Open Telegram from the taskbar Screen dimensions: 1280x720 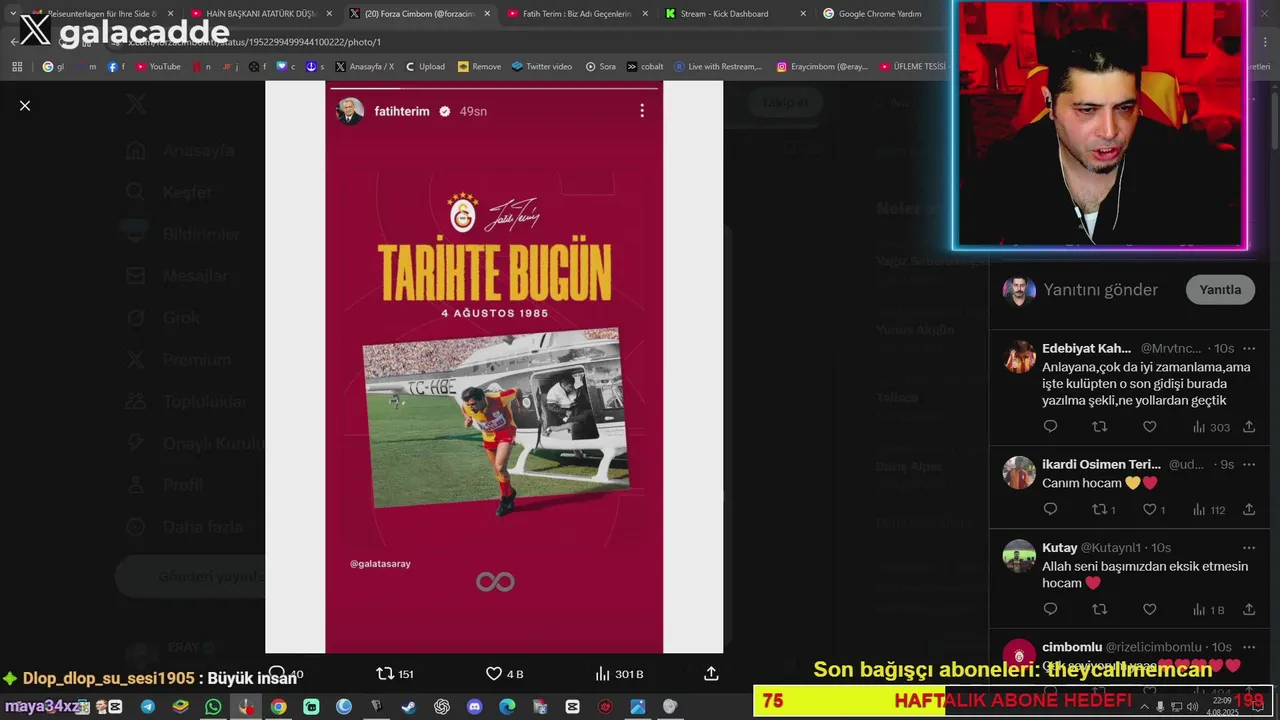coord(148,706)
